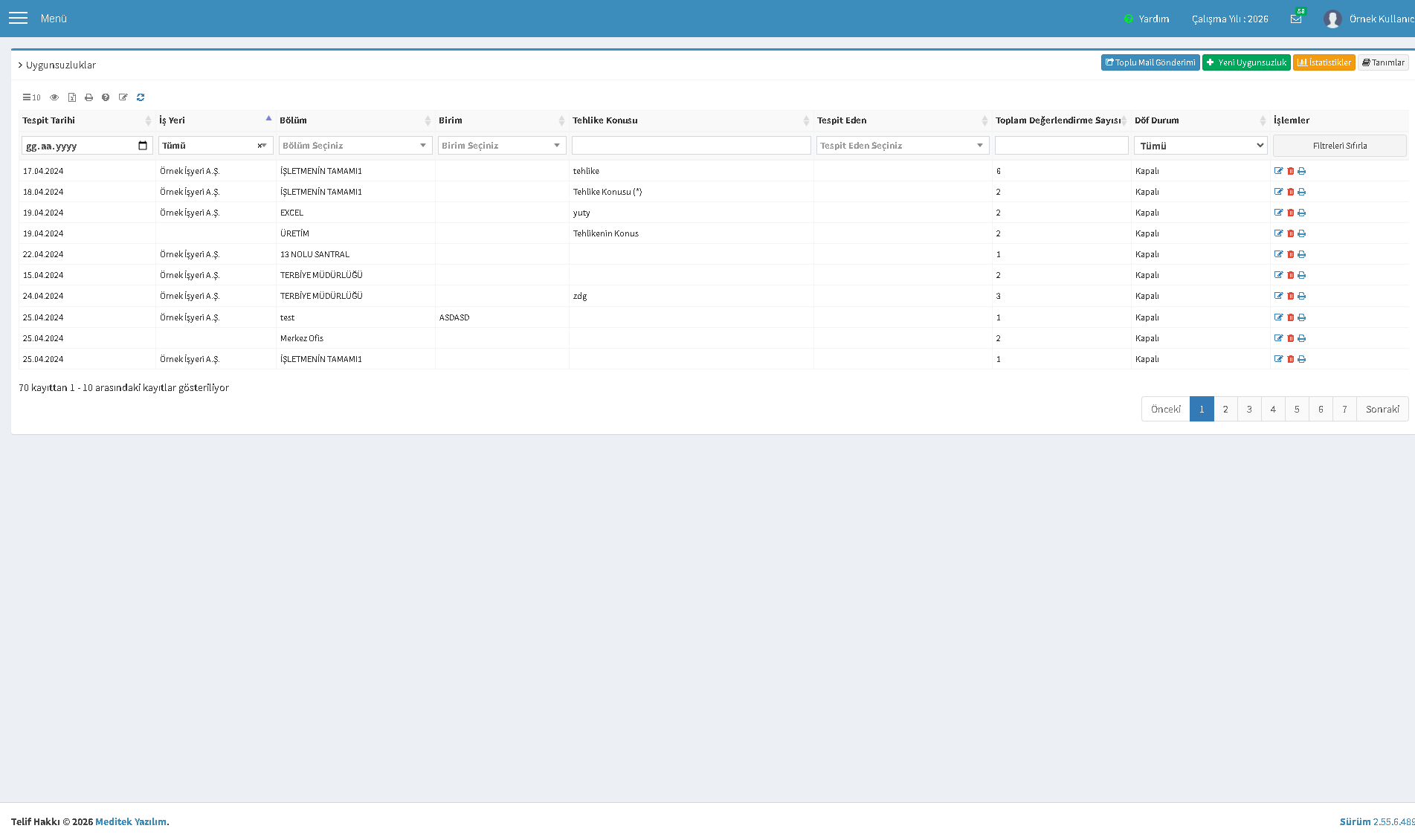Viewport: 1415px width, 840px height.
Task: Focus the Tespit Tarihi date input
Action: (87, 146)
